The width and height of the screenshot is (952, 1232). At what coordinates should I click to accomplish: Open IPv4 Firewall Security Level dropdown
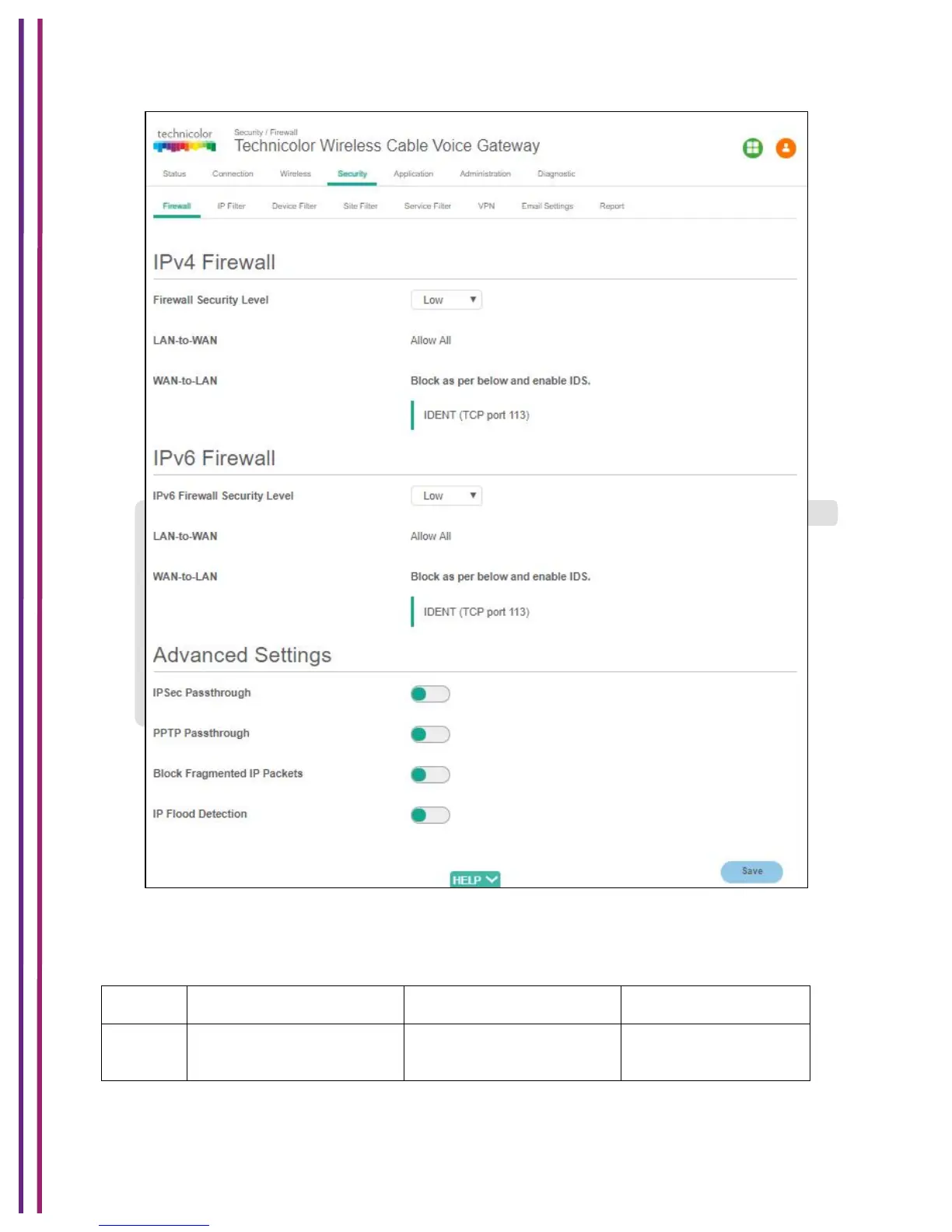pos(446,300)
